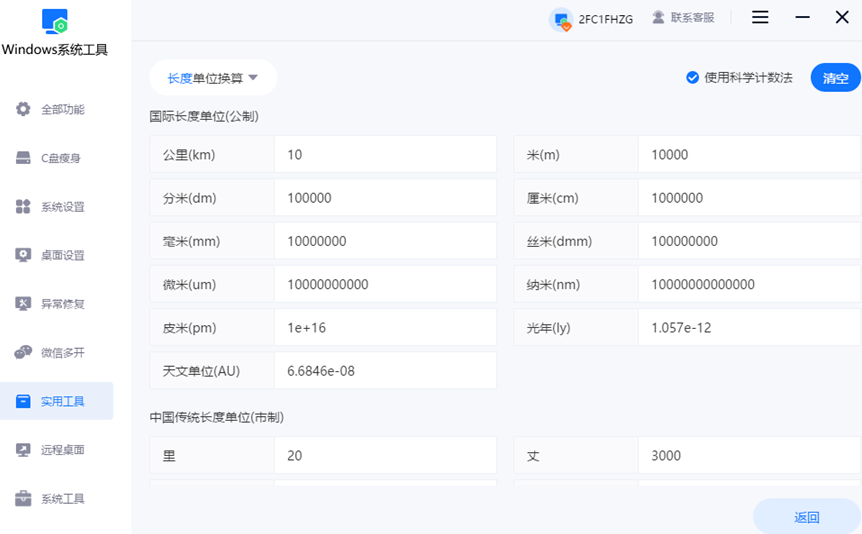Open 桌面设置 monitor icon
This screenshot has width=862, height=534.
[23, 255]
